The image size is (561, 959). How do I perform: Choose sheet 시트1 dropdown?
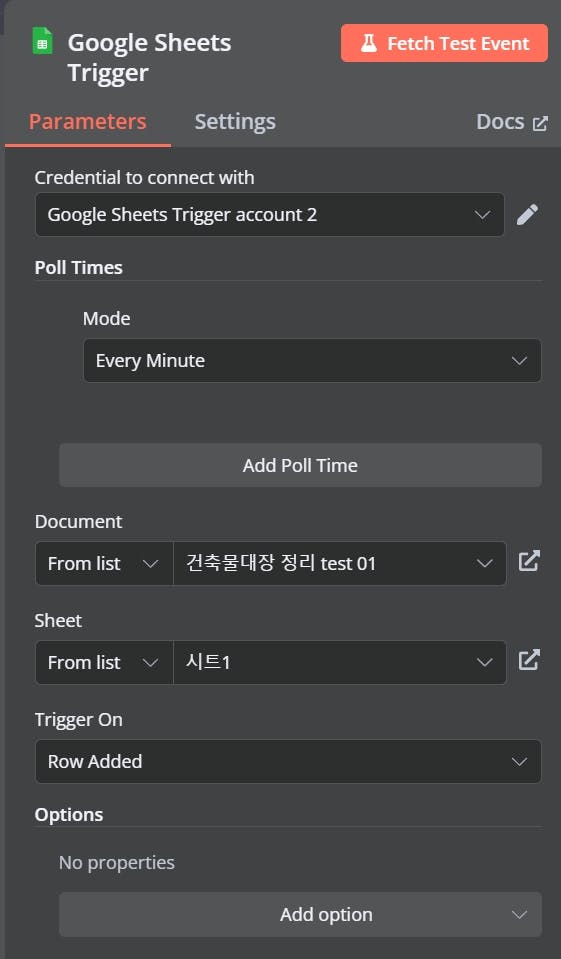[340, 662]
